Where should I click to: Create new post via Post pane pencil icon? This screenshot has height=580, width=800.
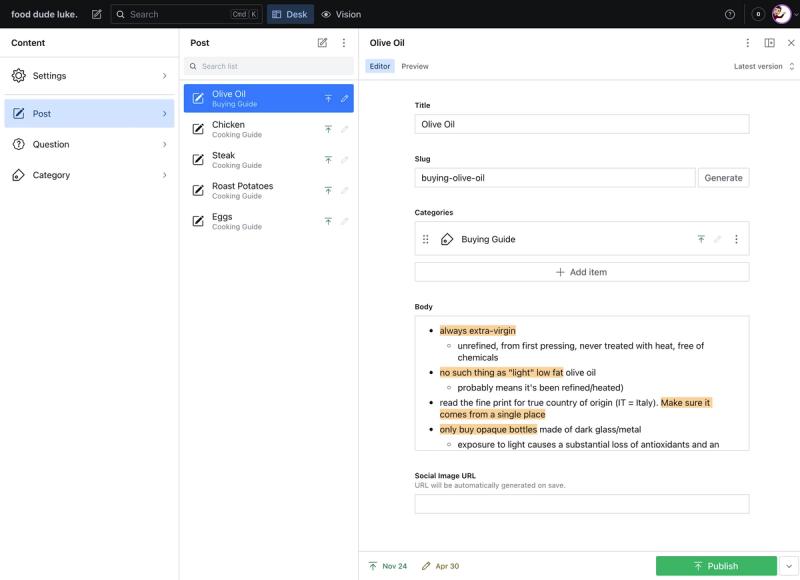point(322,43)
